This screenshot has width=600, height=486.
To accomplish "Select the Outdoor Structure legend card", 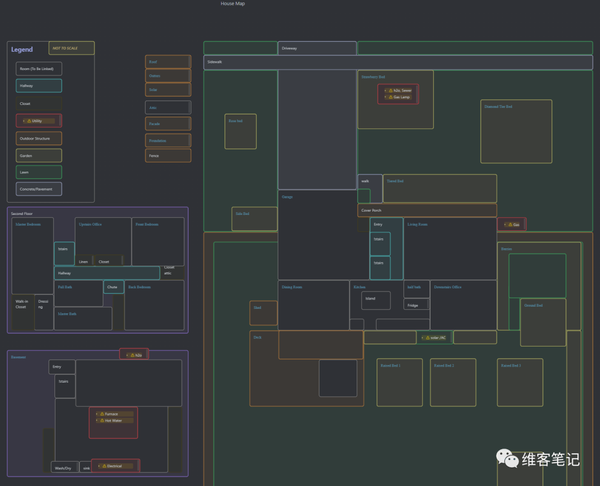I will (39, 139).
